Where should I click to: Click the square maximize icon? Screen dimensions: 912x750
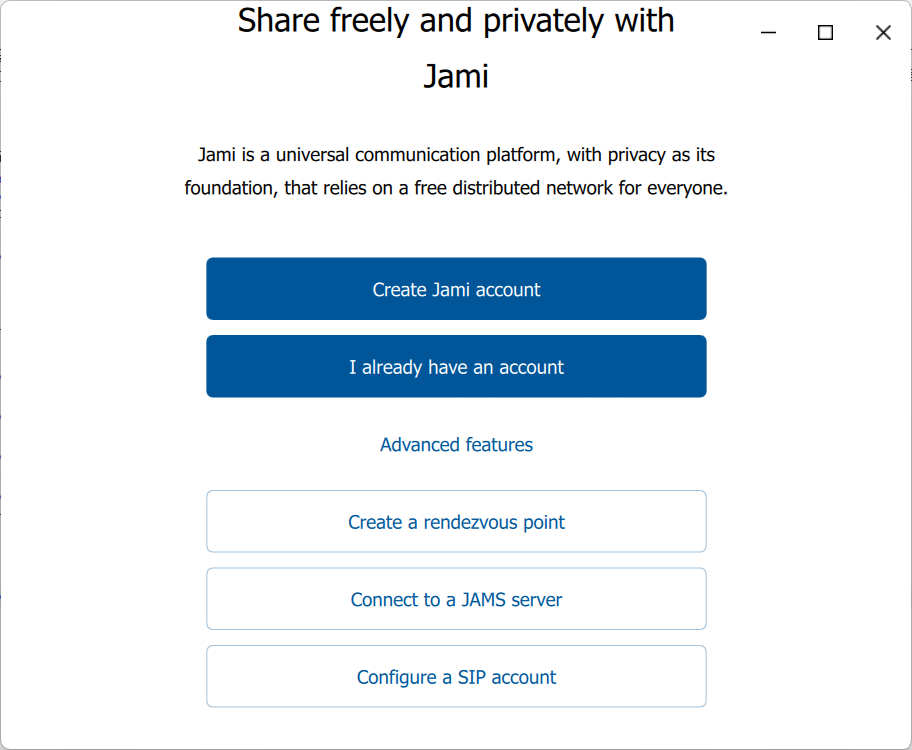[x=825, y=33]
